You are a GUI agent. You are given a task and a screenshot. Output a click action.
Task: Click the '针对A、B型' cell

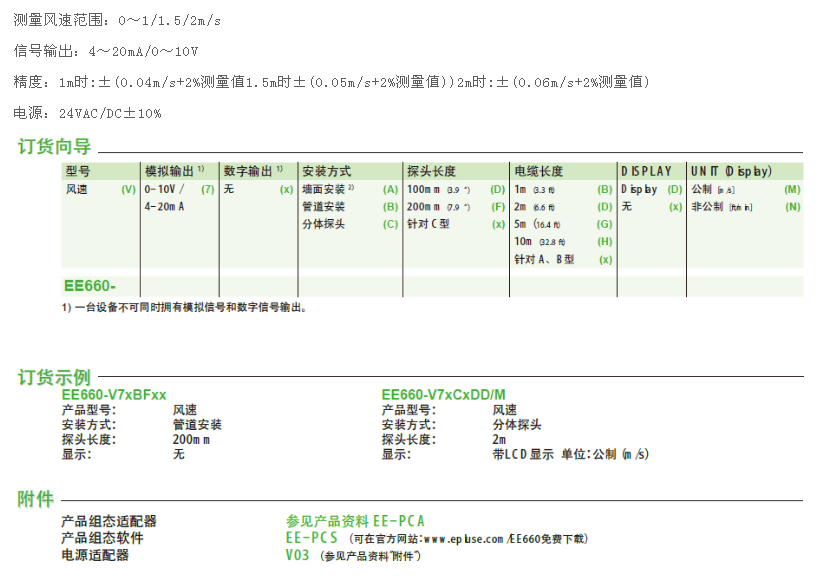coord(544,260)
